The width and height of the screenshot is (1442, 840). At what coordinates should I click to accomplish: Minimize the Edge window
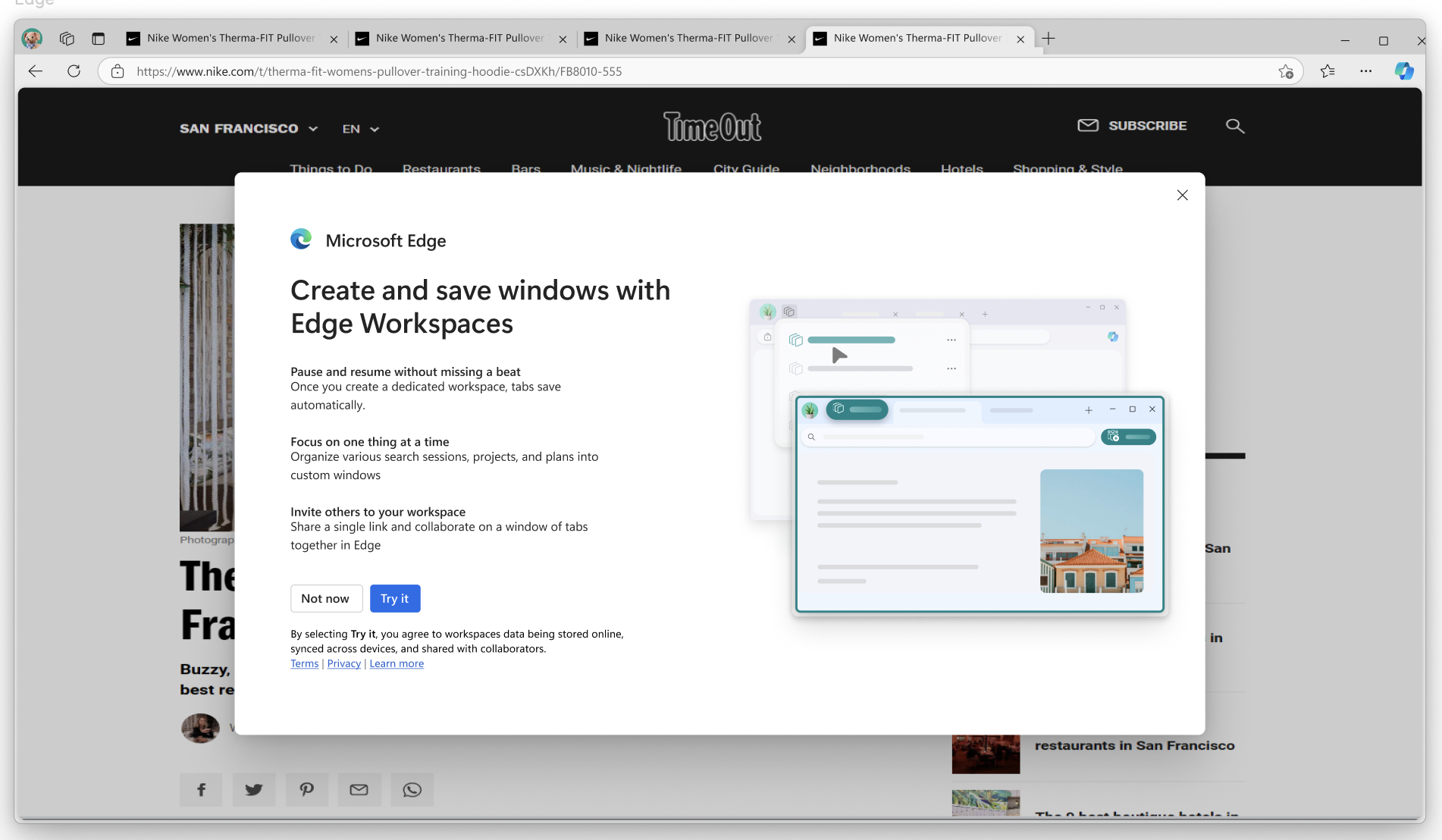point(1345,40)
